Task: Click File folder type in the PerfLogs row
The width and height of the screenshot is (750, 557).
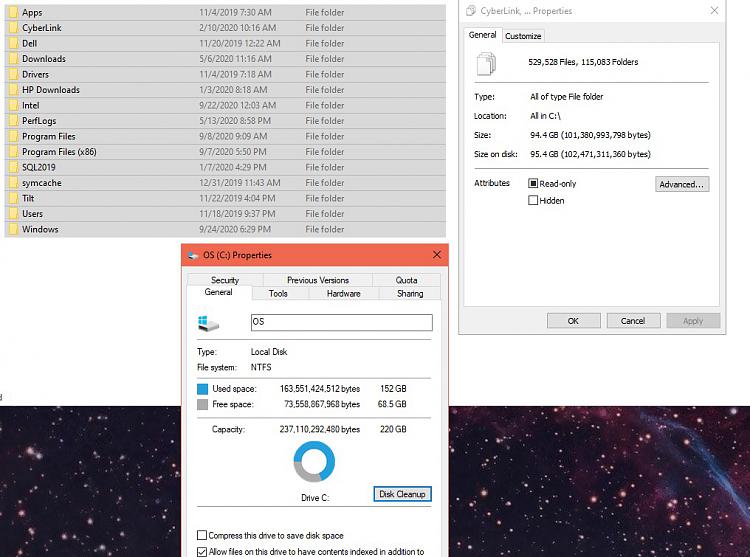Action: point(325,121)
